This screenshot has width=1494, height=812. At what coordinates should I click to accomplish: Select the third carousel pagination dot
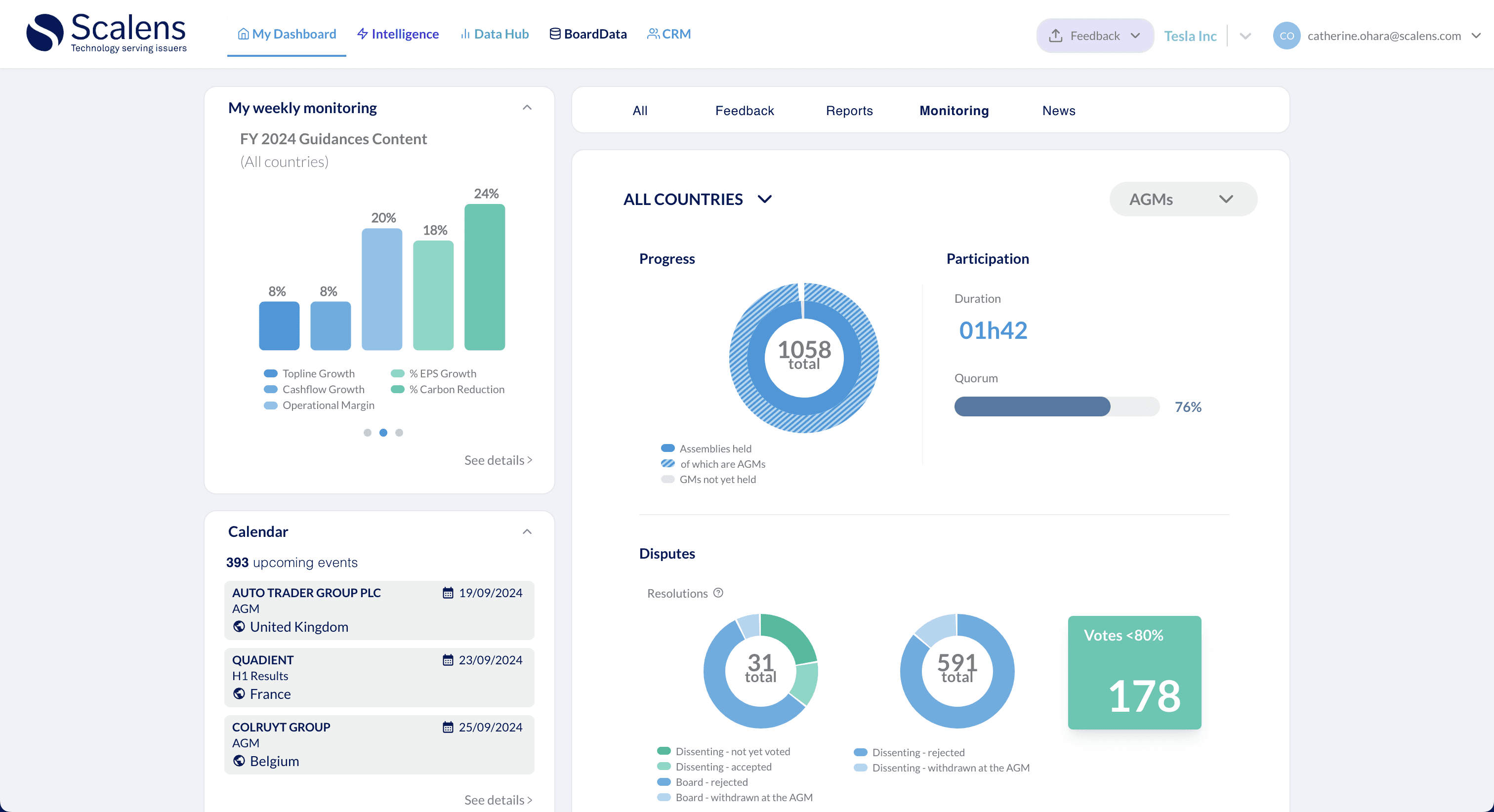coord(399,433)
